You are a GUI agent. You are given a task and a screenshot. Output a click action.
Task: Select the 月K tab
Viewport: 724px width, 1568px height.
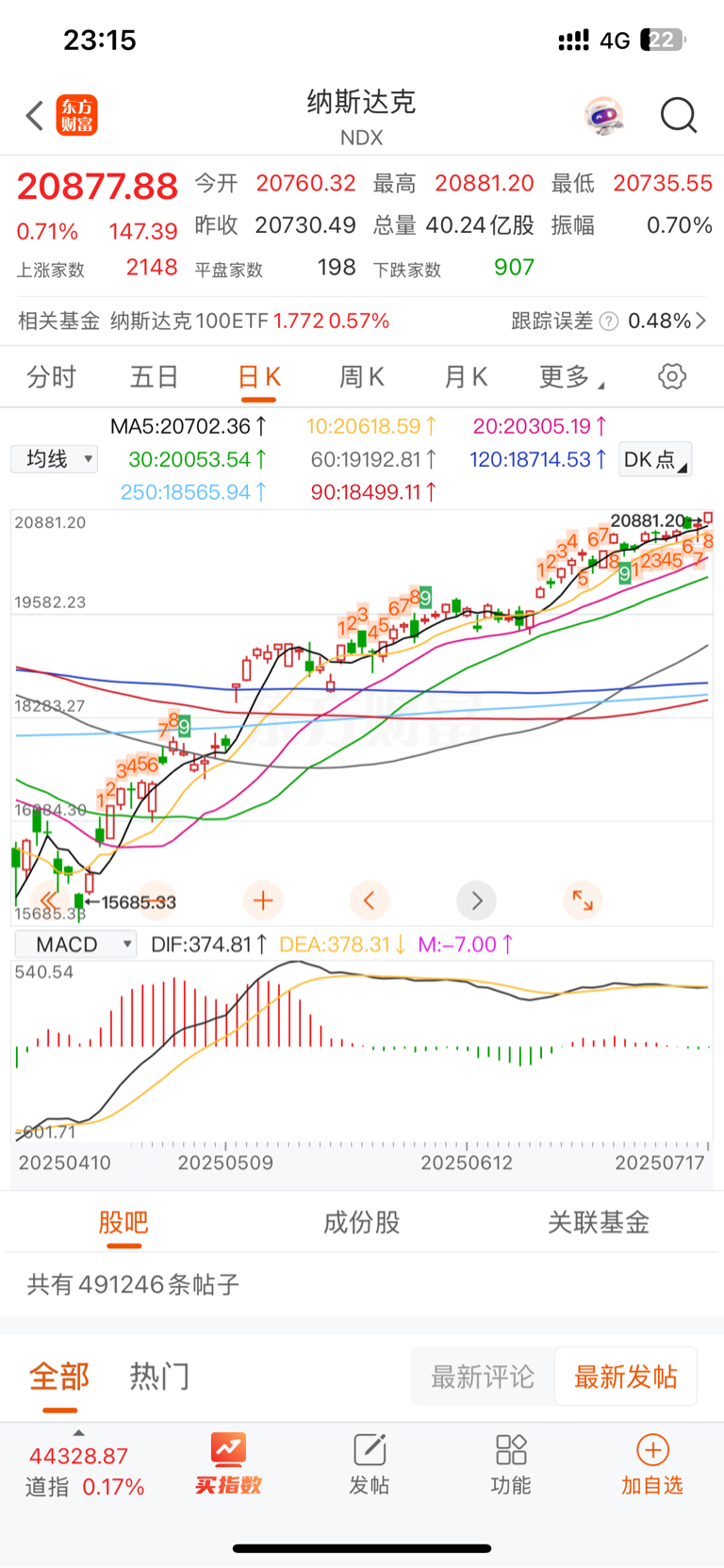[466, 377]
